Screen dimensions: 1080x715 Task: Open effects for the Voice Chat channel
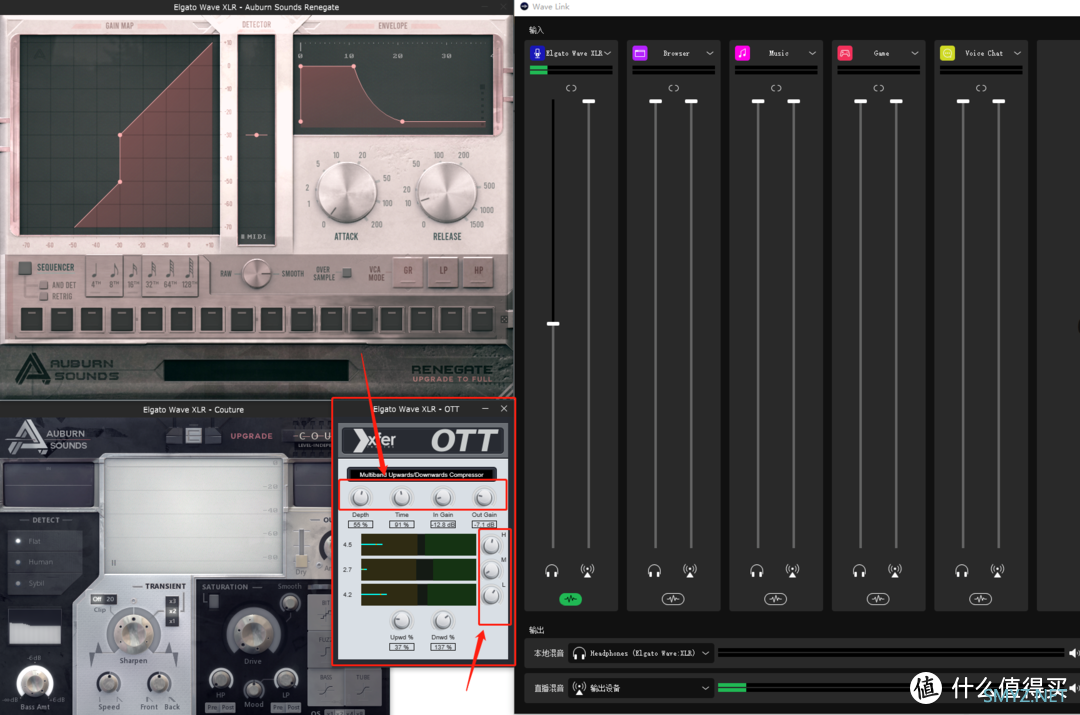(981, 599)
